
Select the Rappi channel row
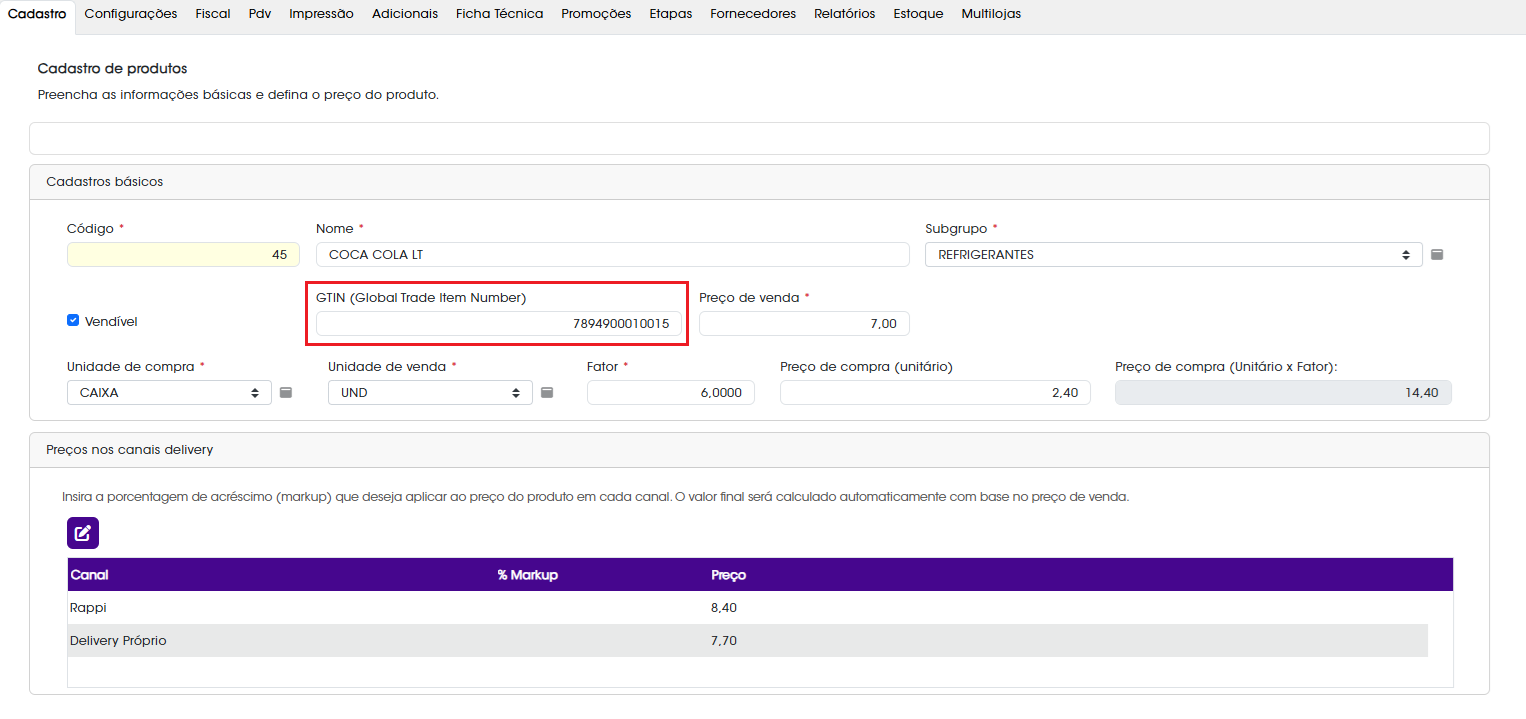(748, 608)
